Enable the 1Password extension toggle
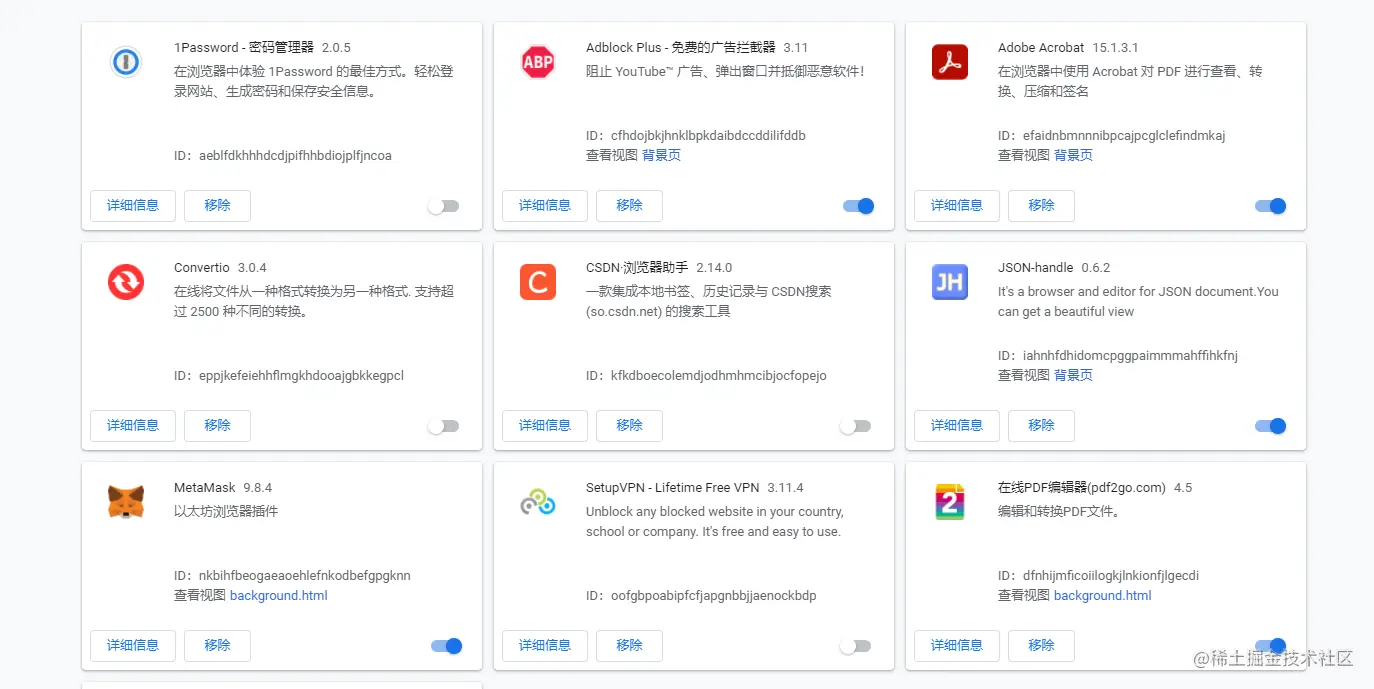This screenshot has width=1374, height=689. coord(443,206)
